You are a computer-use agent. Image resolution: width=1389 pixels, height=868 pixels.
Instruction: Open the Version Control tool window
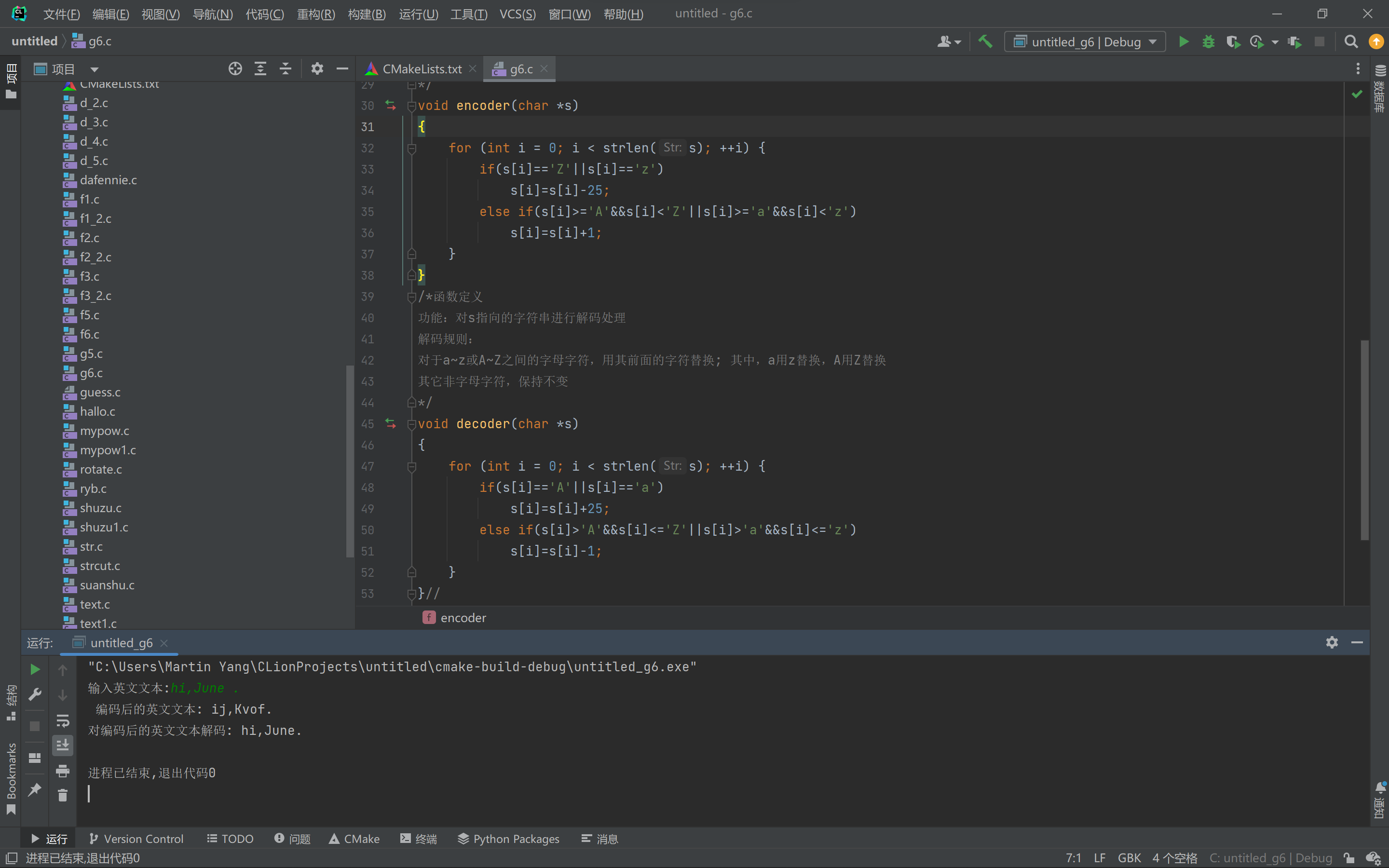tap(136, 839)
